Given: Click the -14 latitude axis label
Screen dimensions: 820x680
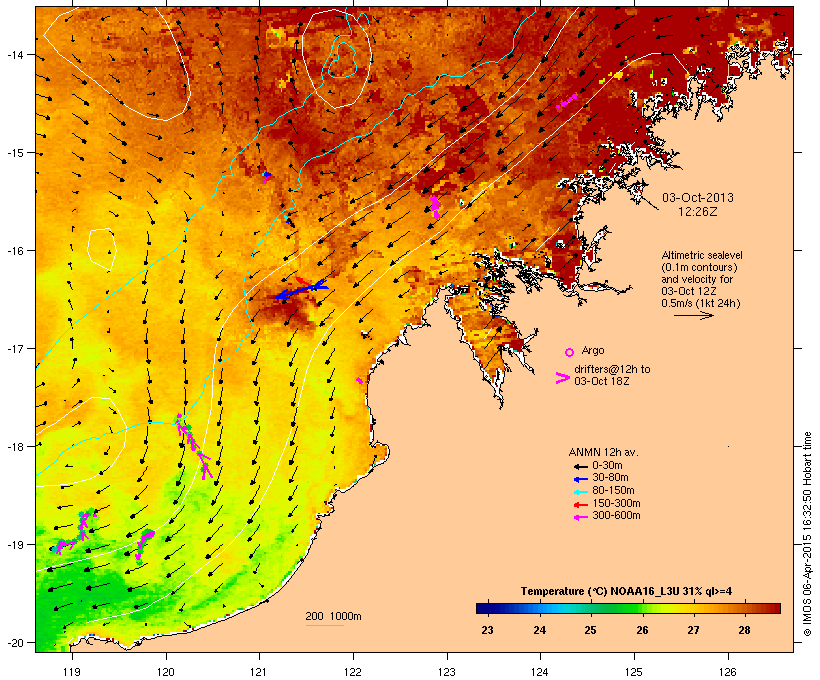Looking at the screenshot, I should click(x=14, y=54).
